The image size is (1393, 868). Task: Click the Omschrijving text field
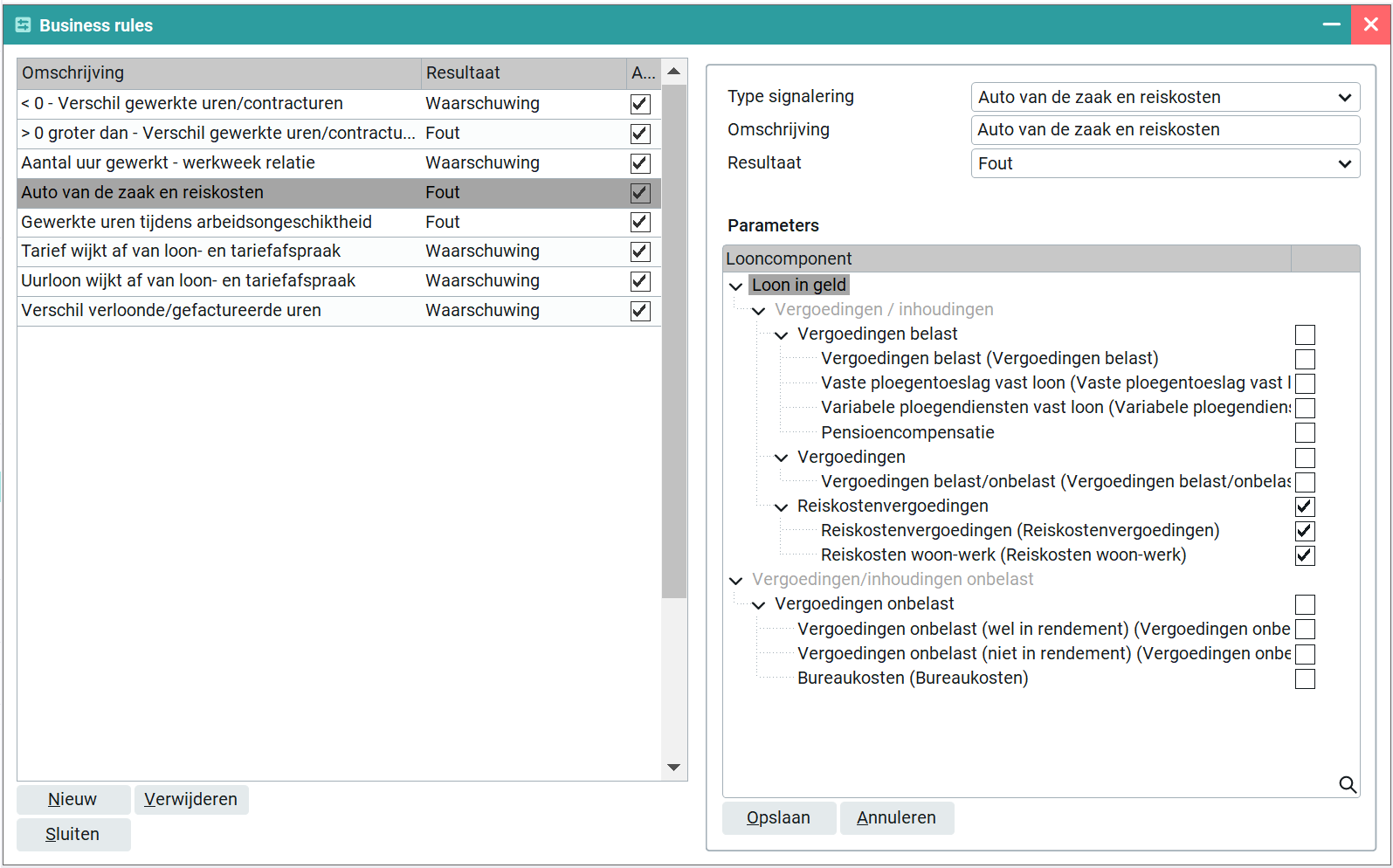point(1164,130)
